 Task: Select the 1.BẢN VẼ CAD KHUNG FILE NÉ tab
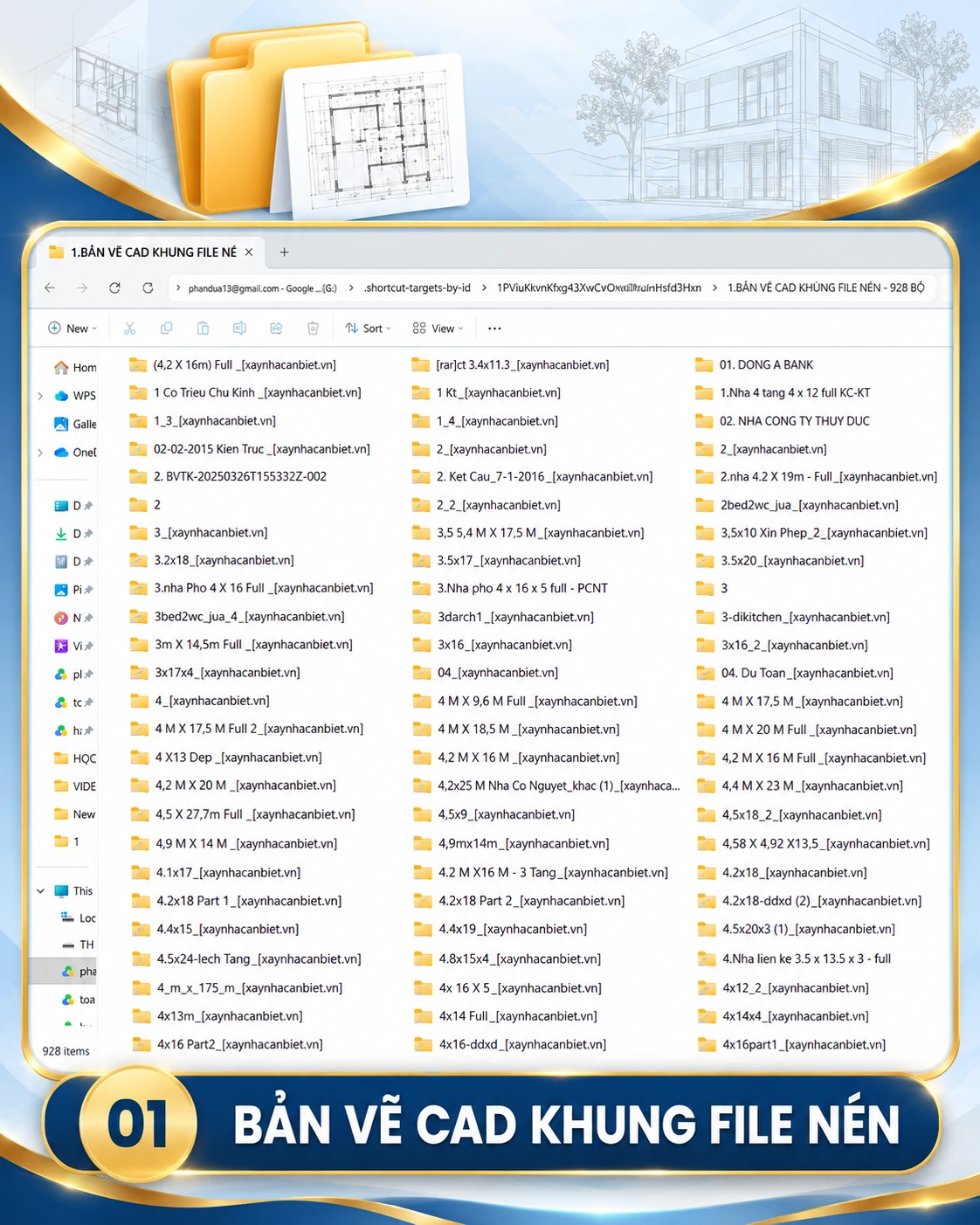[150, 253]
